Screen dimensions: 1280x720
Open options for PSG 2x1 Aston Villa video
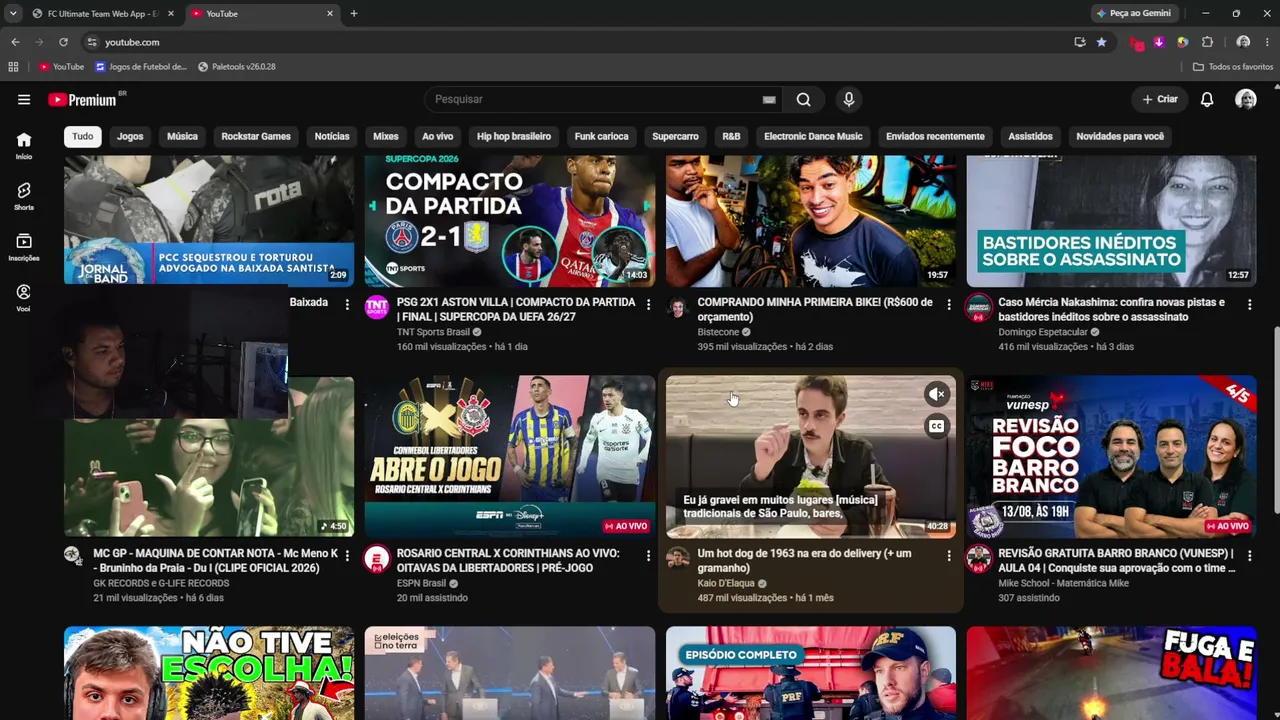tap(648, 303)
